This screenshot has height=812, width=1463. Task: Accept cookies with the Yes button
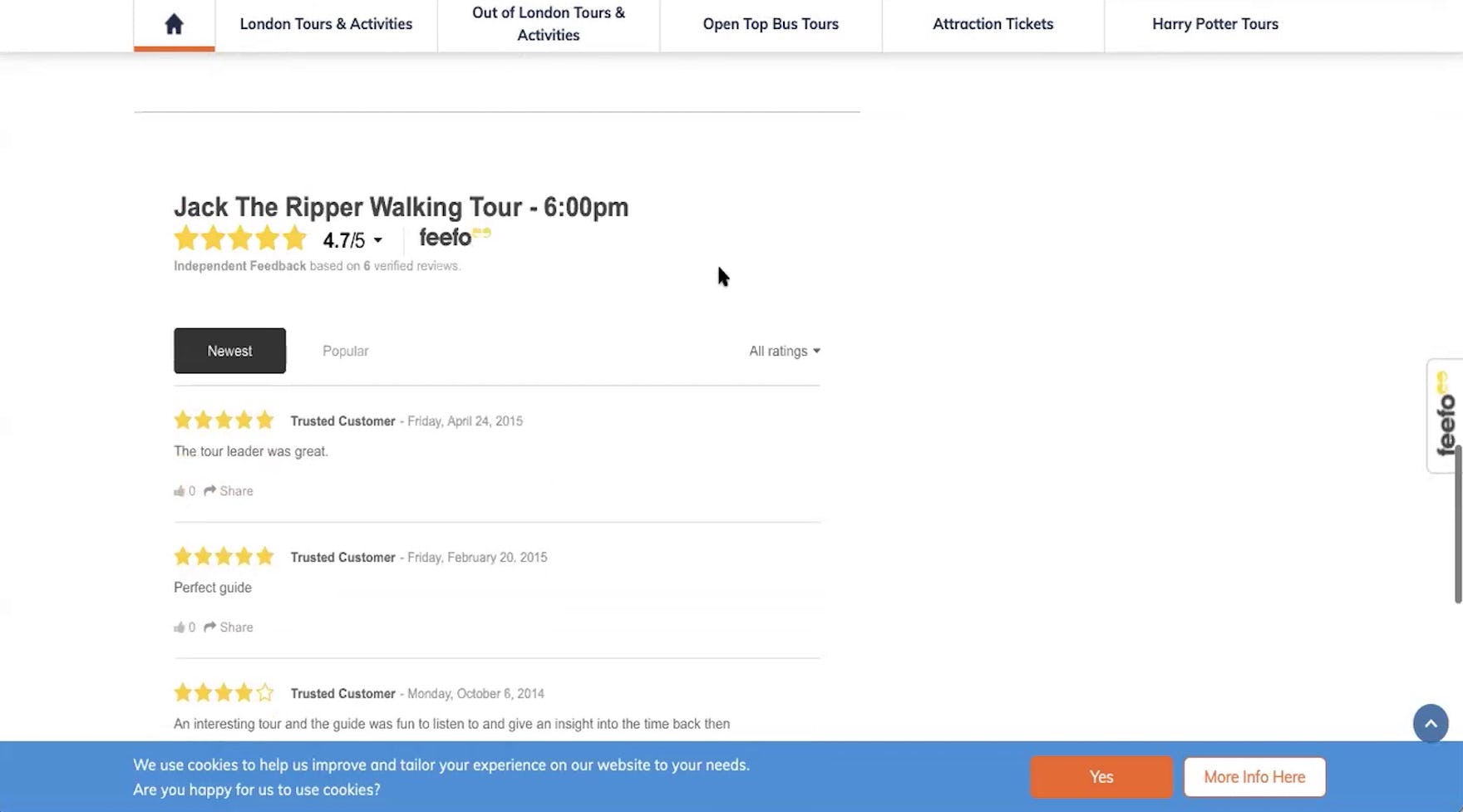tap(1101, 777)
